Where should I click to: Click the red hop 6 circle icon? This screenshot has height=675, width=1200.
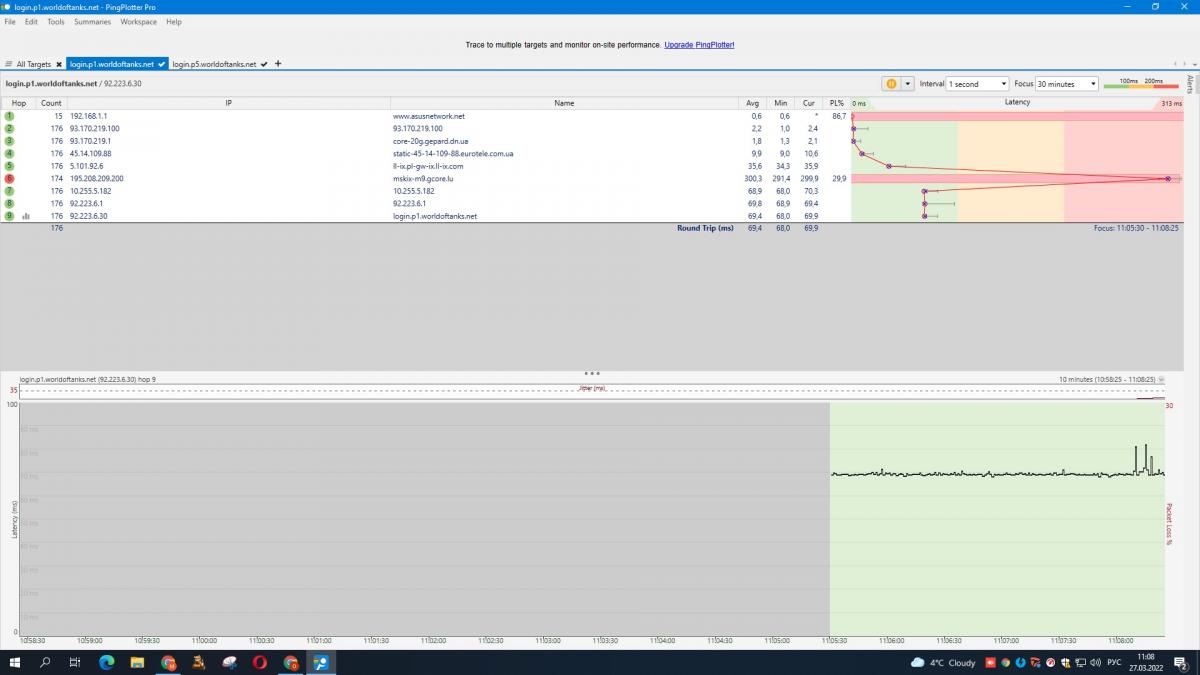9,178
